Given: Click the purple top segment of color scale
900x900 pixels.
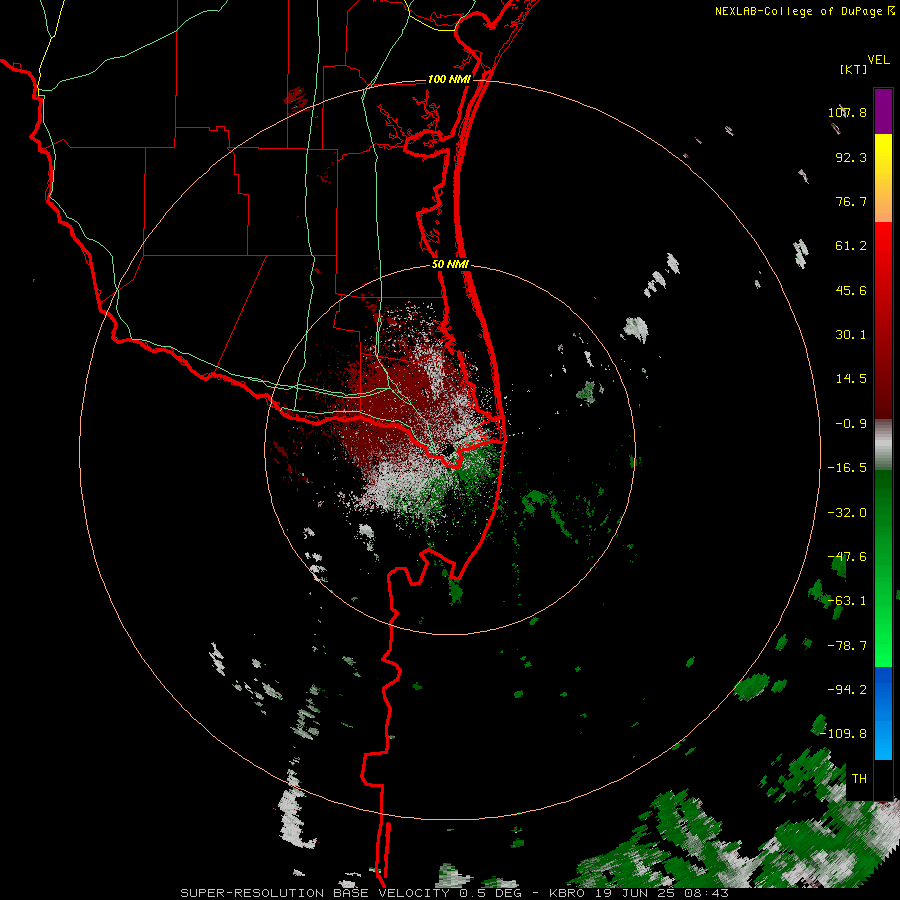Looking at the screenshot, I should pos(883,111).
